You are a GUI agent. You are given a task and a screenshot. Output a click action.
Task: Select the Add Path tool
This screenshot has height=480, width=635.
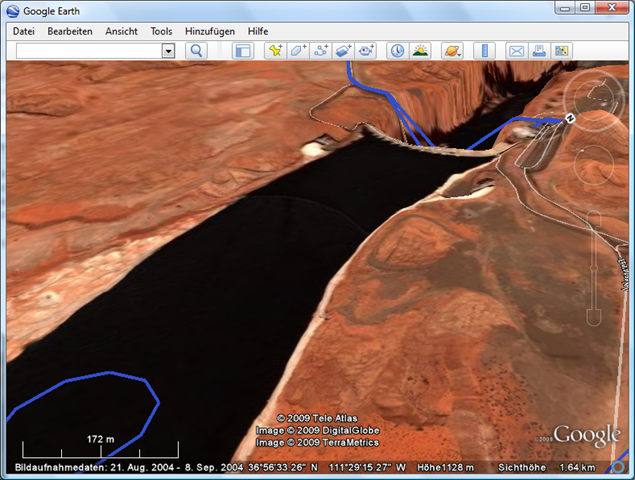point(321,50)
